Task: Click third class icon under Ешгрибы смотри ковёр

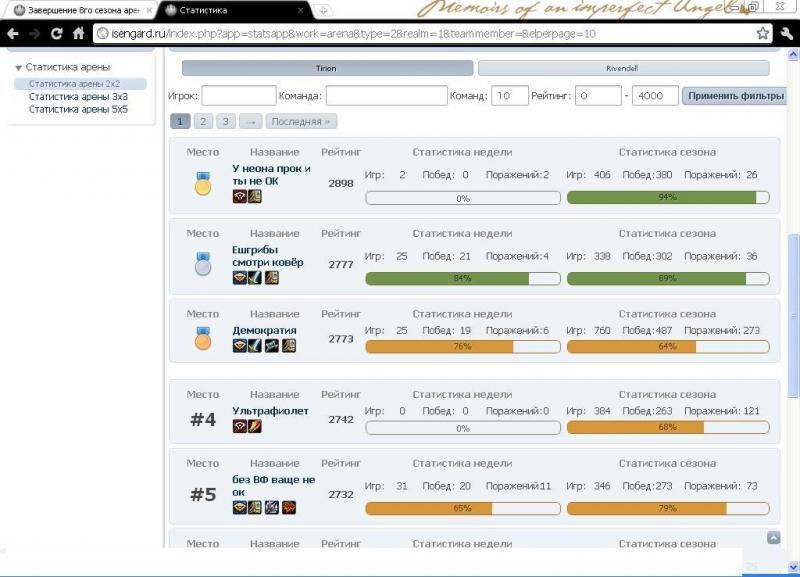Action: pos(272,278)
